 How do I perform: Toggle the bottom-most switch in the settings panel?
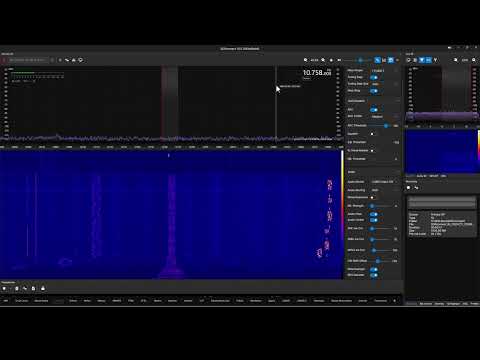[374, 275]
